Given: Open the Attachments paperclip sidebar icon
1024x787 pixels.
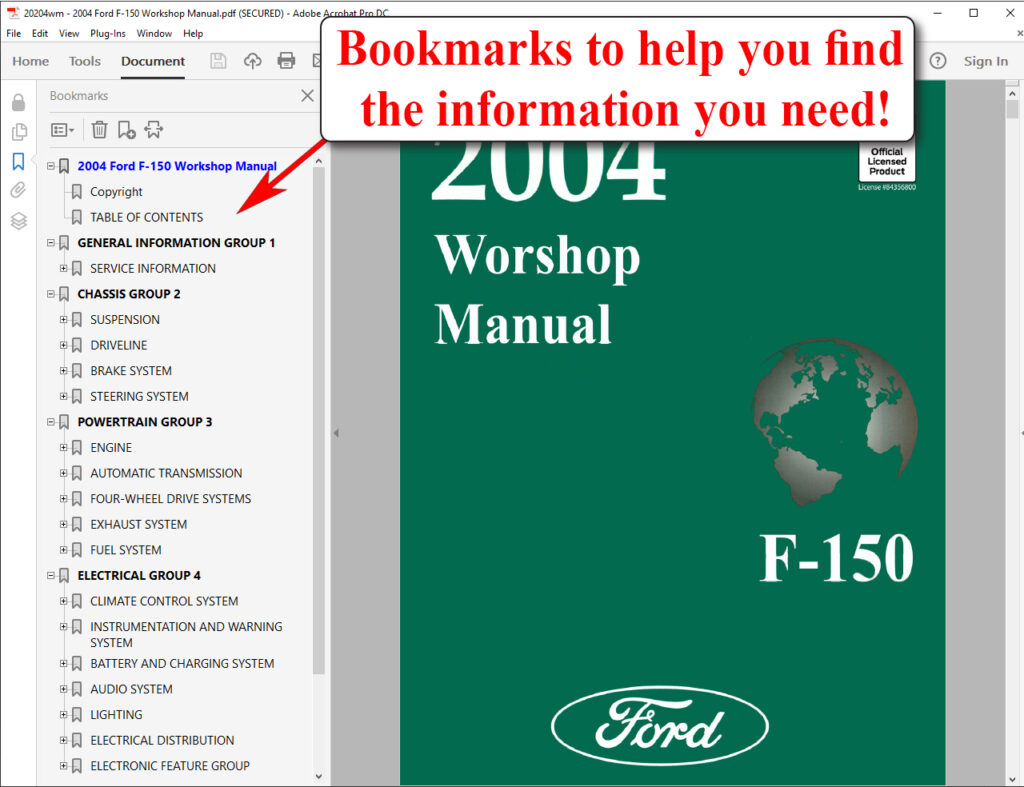Looking at the screenshot, I should click(18, 190).
